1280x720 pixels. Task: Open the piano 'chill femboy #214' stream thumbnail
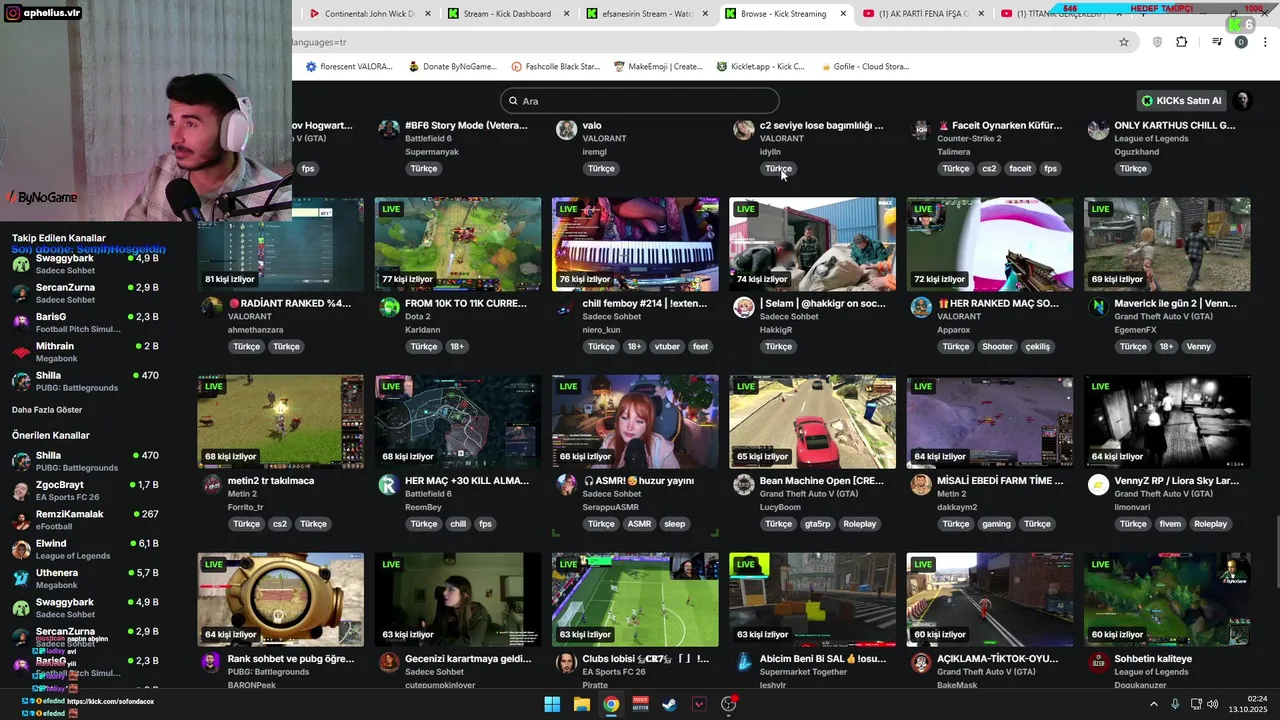(x=635, y=244)
